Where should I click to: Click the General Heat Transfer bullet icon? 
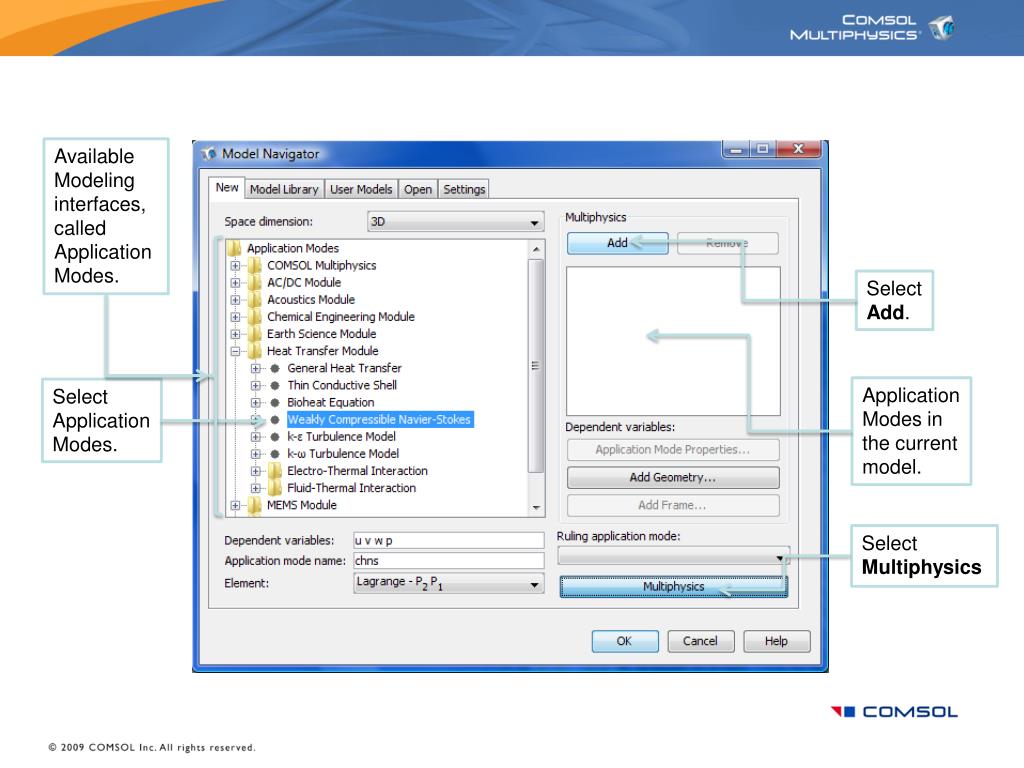(275, 368)
